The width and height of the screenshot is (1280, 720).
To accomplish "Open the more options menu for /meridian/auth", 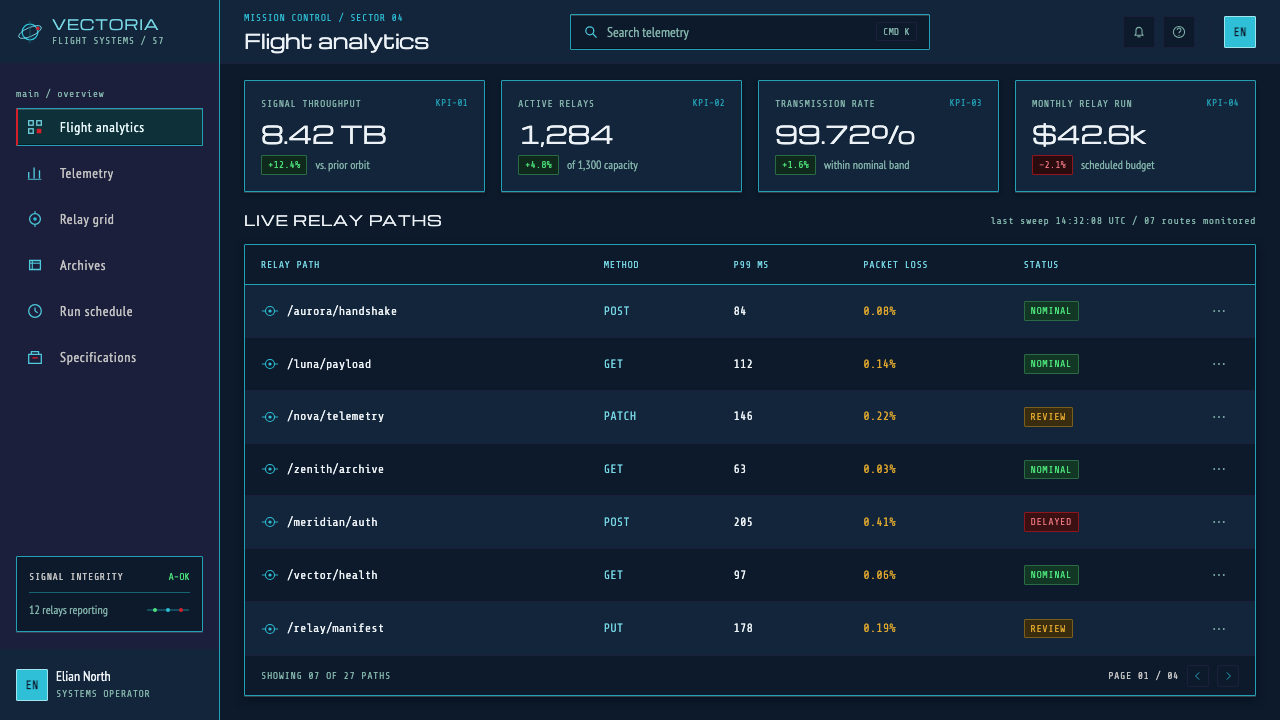I will [1219, 522].
